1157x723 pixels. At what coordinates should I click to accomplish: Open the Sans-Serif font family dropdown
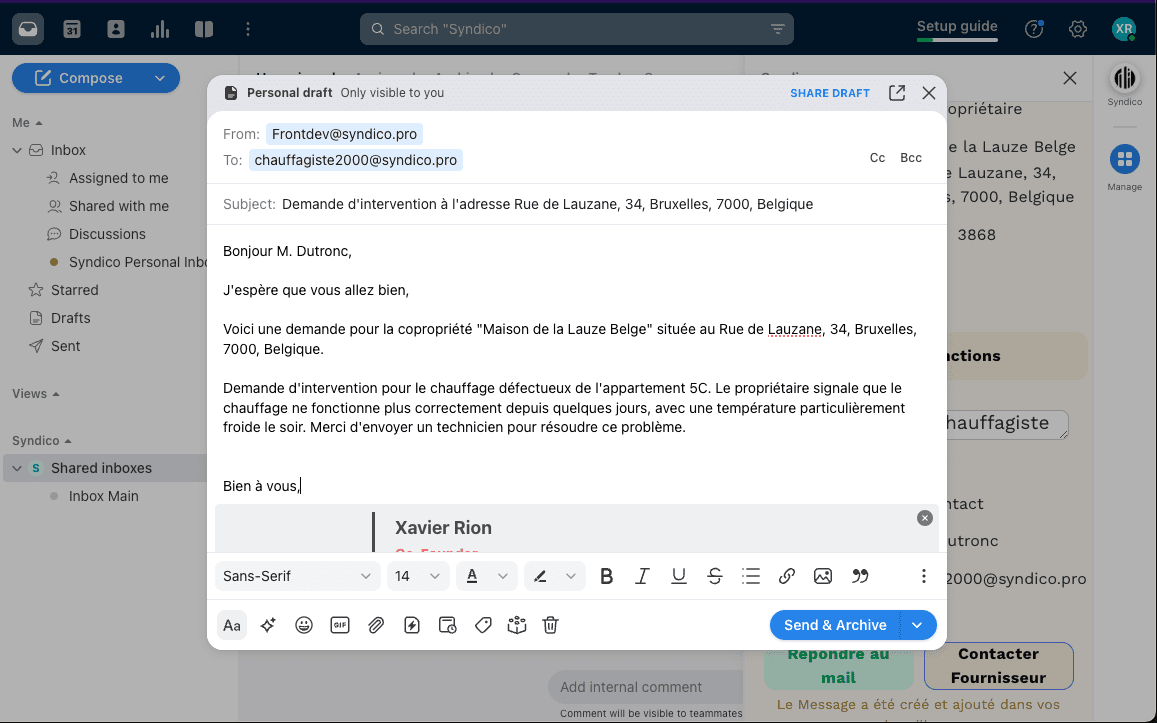(x=296, y=576)
